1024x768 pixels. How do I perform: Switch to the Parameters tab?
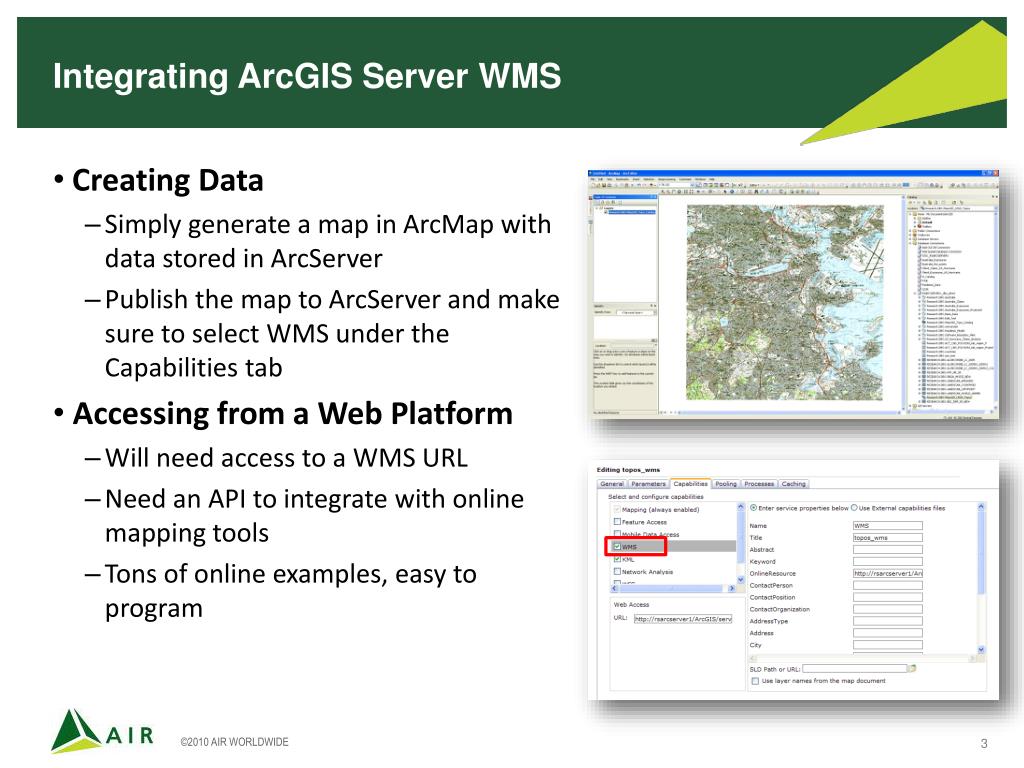648,484
